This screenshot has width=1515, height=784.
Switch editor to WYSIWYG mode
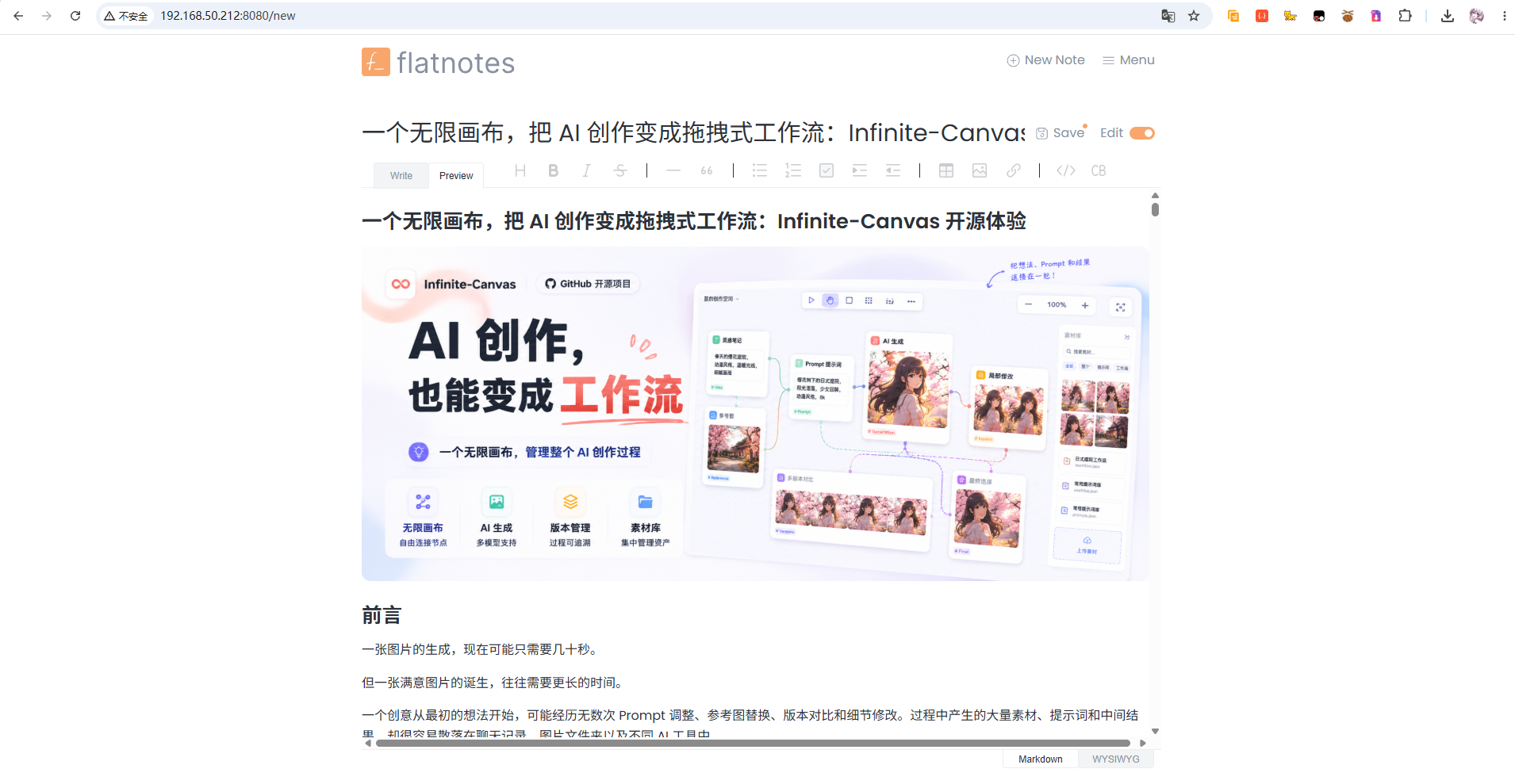point(1116,759)
